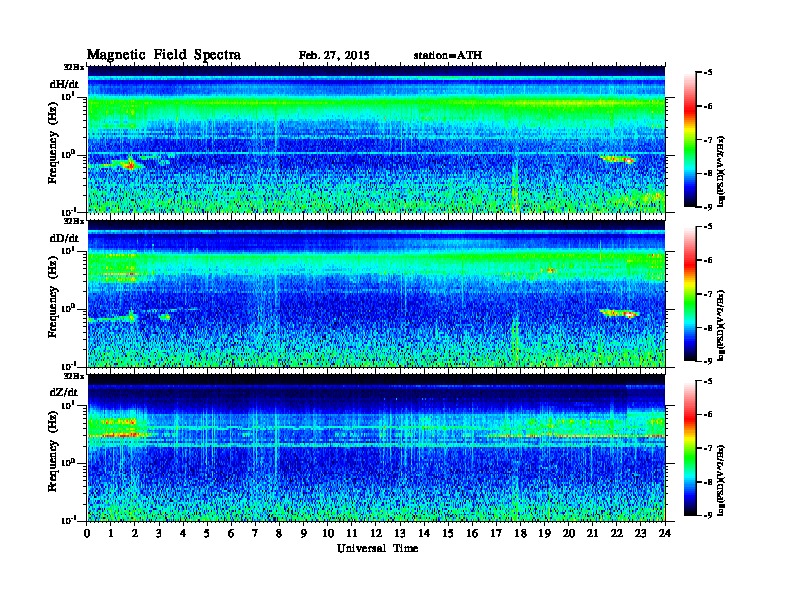This screenshot has height=612, width=792.
Task: Click the "dD/dt" panel label
Action: [64, 238]
